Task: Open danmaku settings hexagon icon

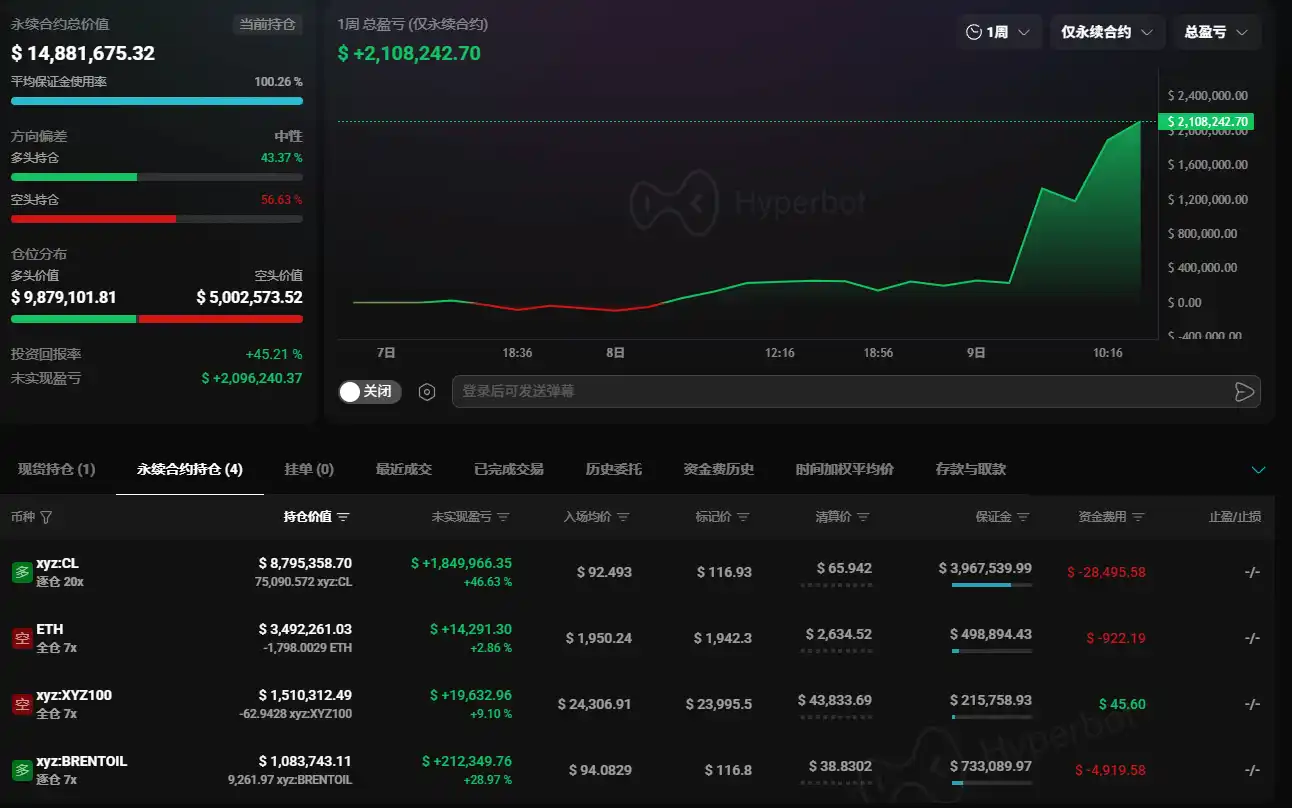Action: pos(427,392)
